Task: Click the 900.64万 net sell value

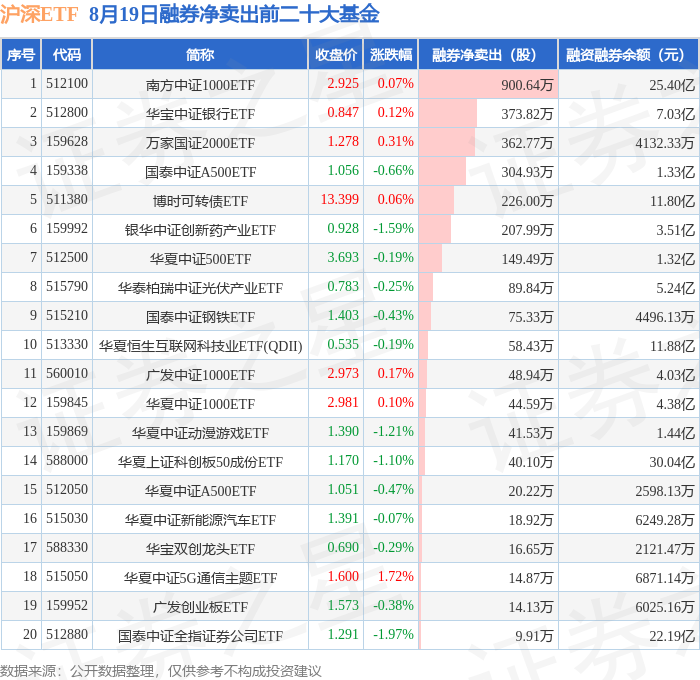Action: [x=527, y=85]
